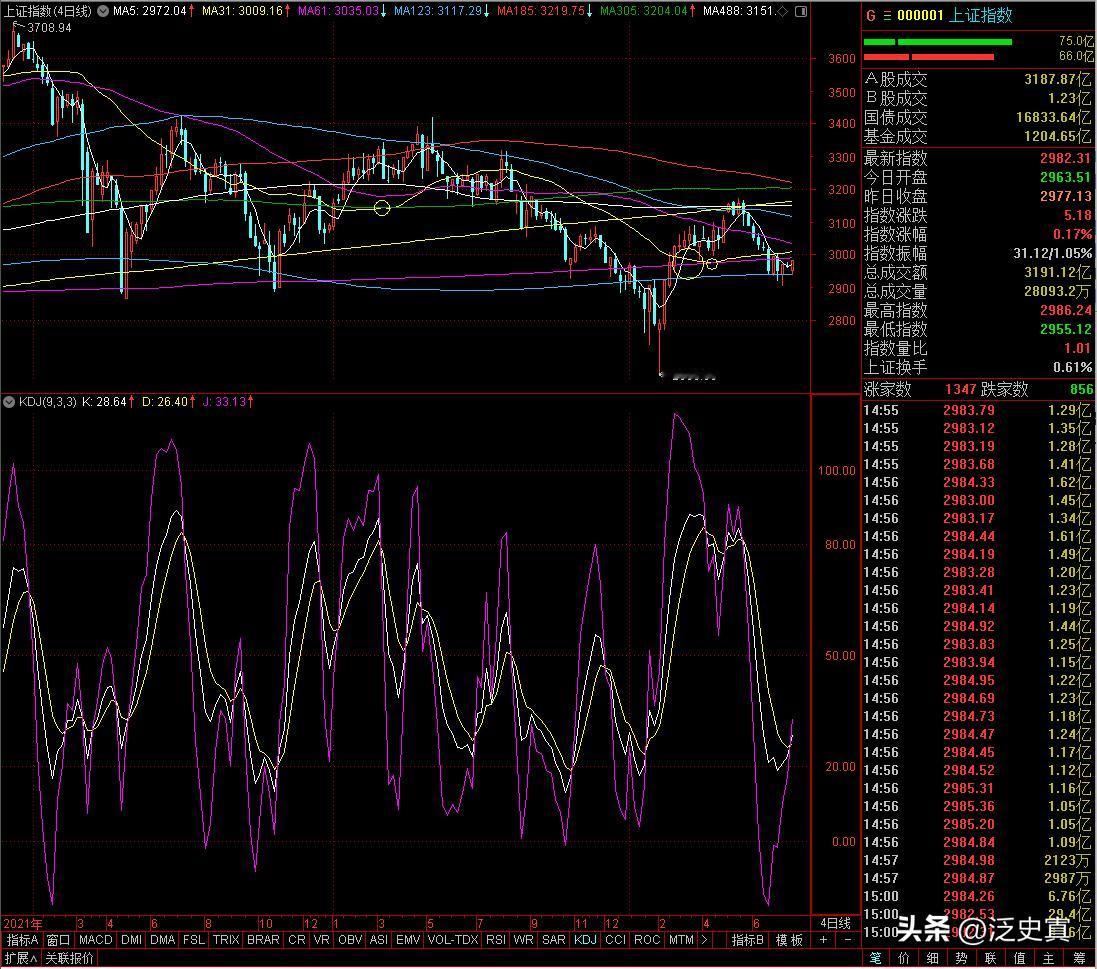Open the 上证指数 name link

979,15
